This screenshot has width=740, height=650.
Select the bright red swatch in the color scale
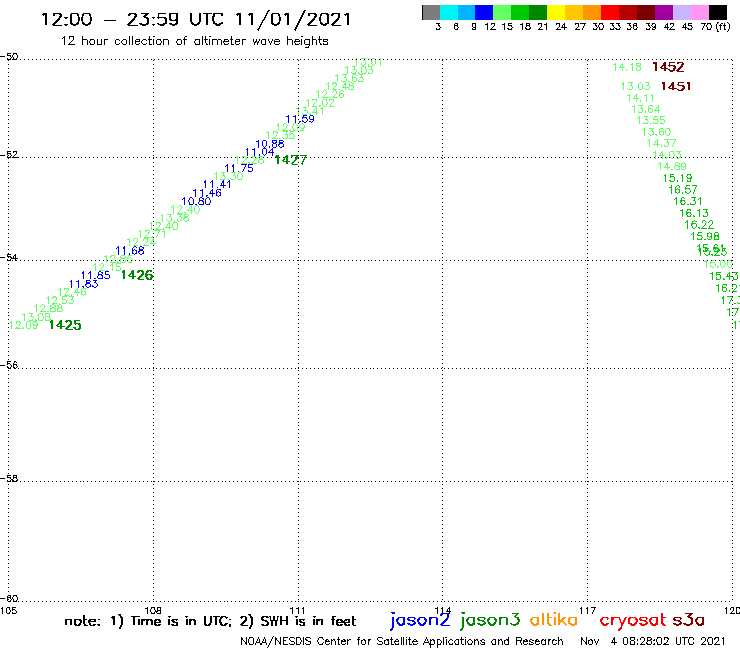pyautogui.click(x=610, y=12)
